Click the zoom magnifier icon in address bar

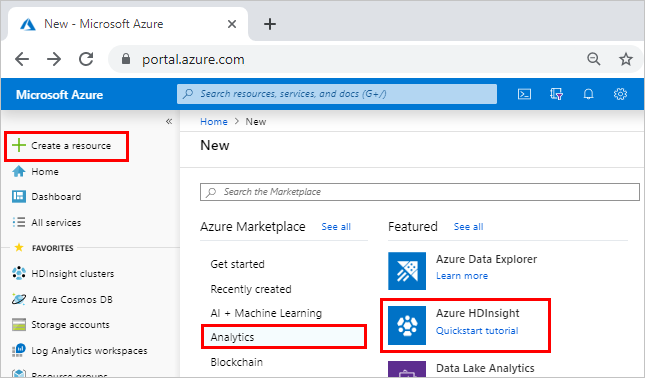click(x=594, y=59)
